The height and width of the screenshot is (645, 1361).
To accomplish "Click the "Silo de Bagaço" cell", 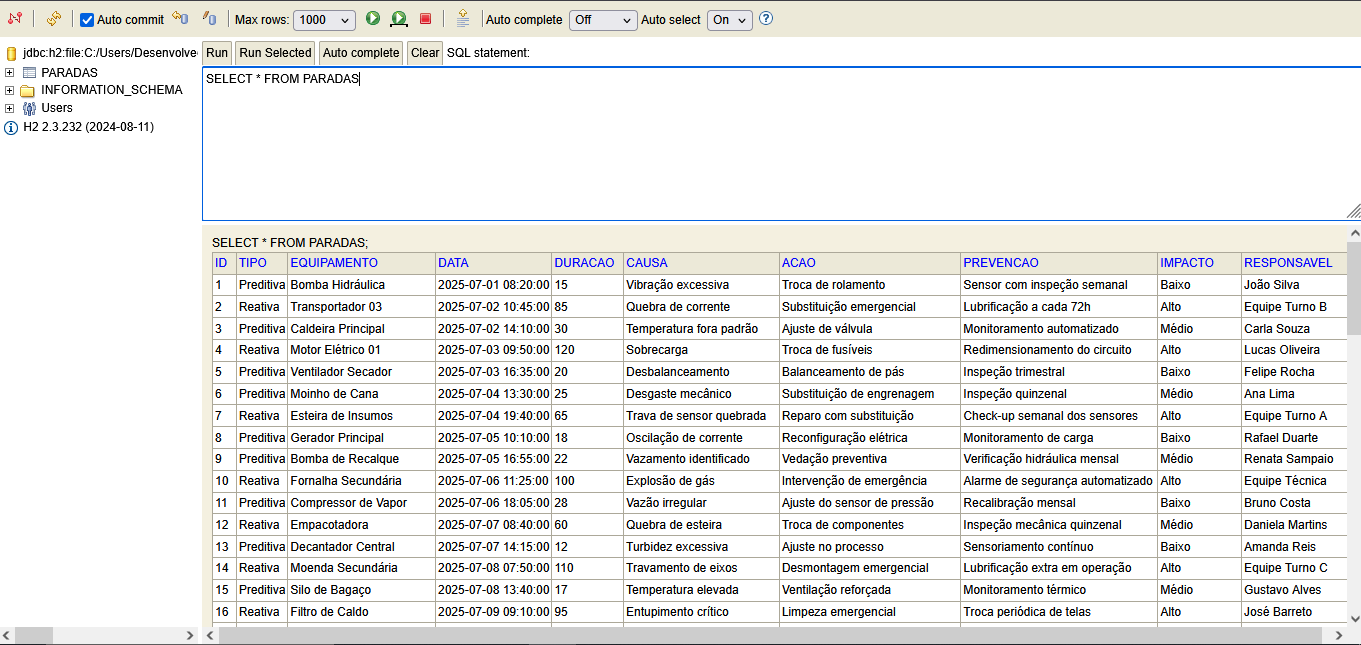I will (361, 590).
